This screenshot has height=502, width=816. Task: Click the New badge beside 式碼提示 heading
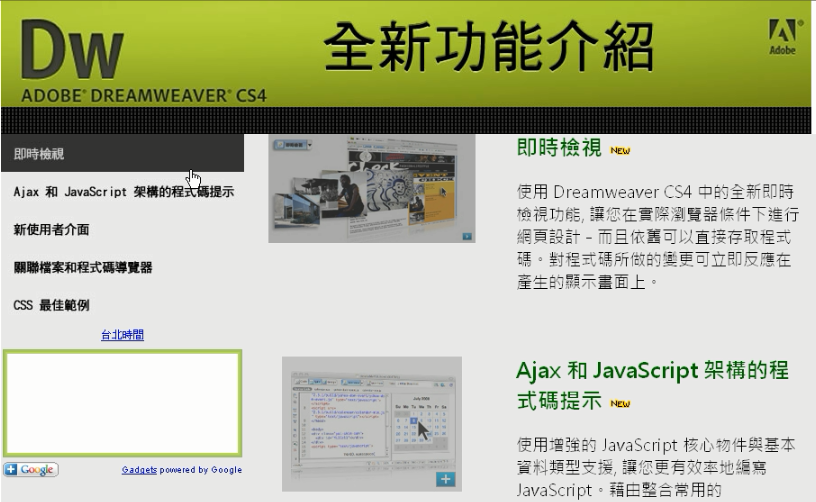(x=620, y=404)
